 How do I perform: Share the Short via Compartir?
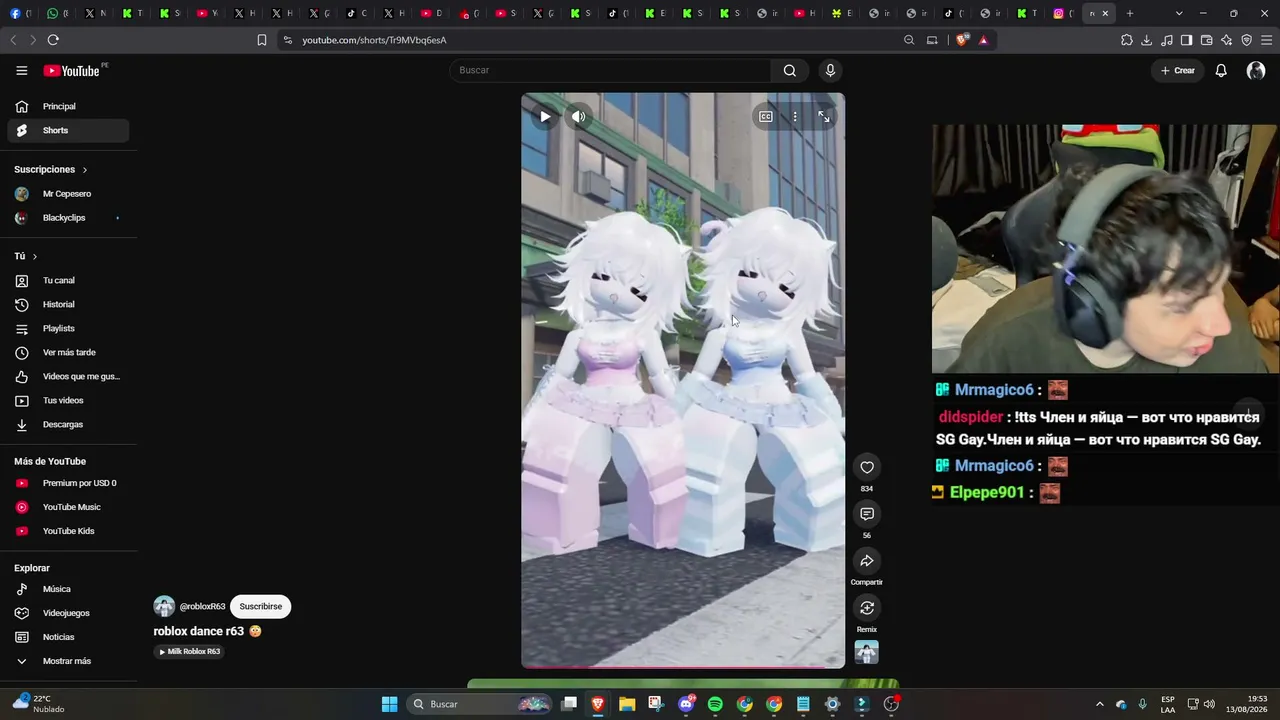pos(867,561)
